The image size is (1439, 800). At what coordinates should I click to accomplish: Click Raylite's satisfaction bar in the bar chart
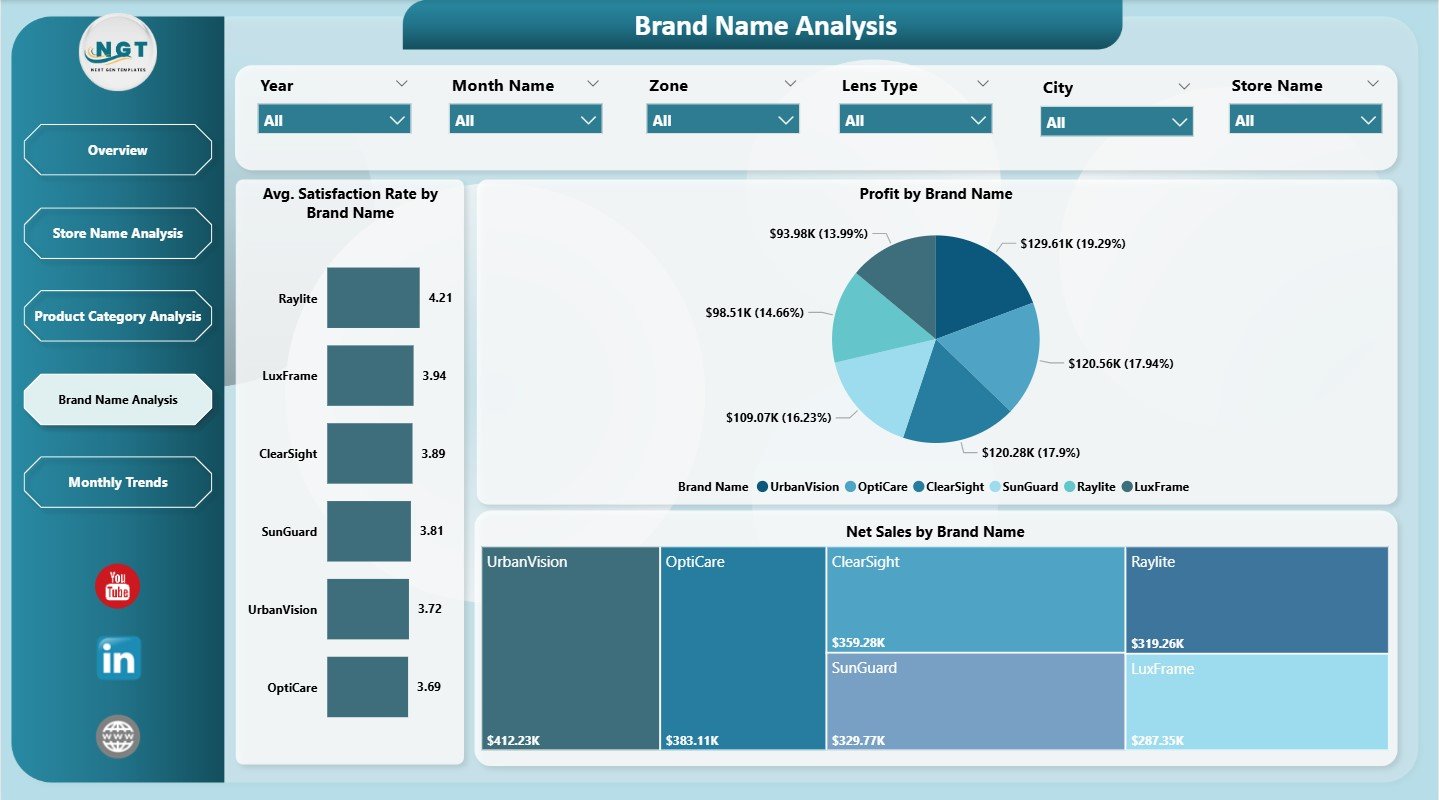(x=373, y=297)
